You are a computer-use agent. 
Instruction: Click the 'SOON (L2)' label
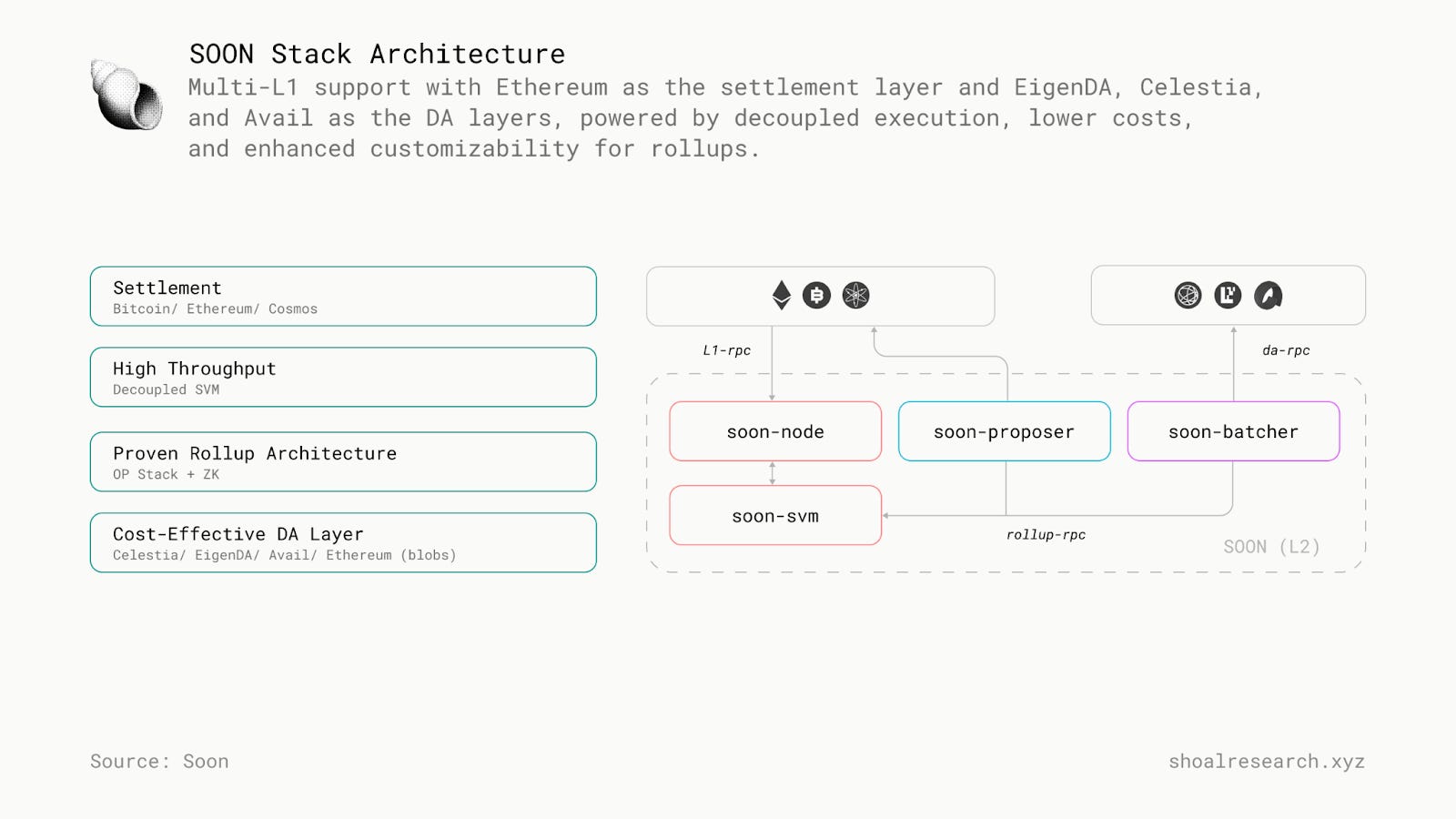(x=1271, y=547)
